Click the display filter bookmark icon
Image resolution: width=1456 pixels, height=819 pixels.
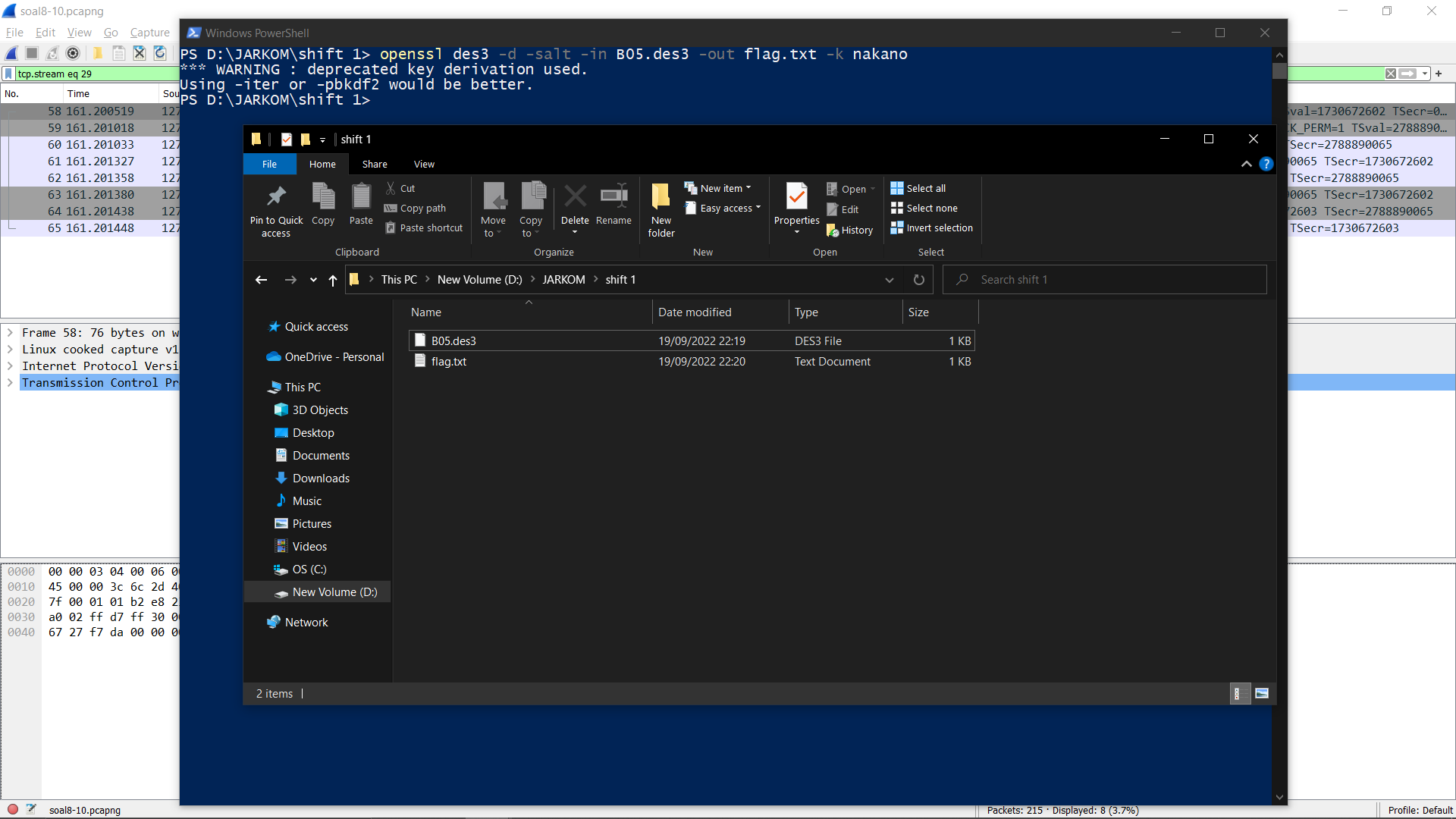coord(8,74)
